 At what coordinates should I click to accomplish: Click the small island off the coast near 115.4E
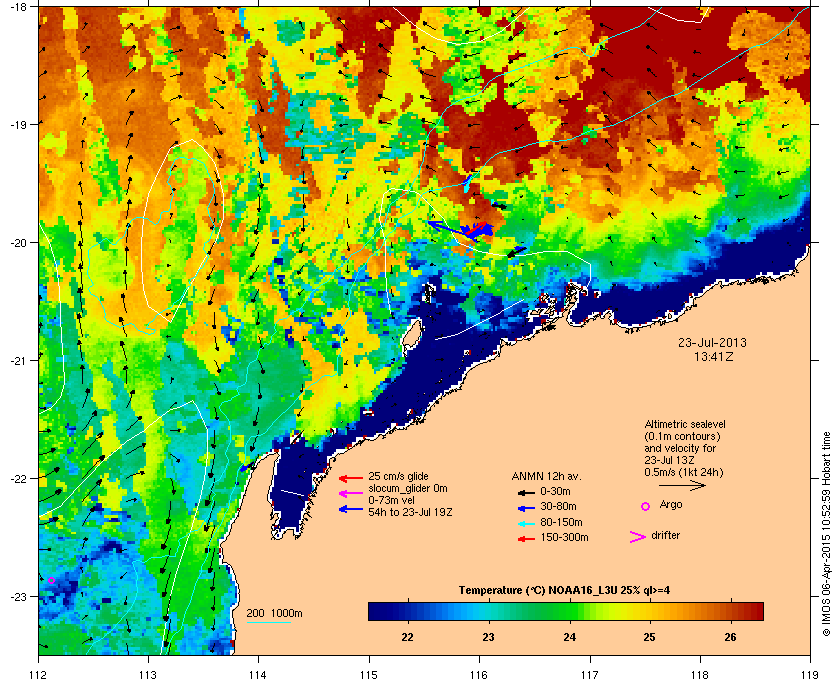412,333
